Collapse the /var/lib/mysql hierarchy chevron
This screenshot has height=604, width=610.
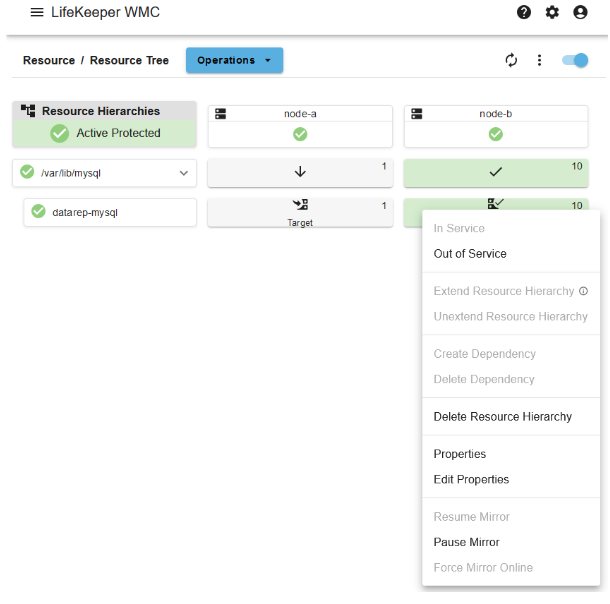coord(184,173)
